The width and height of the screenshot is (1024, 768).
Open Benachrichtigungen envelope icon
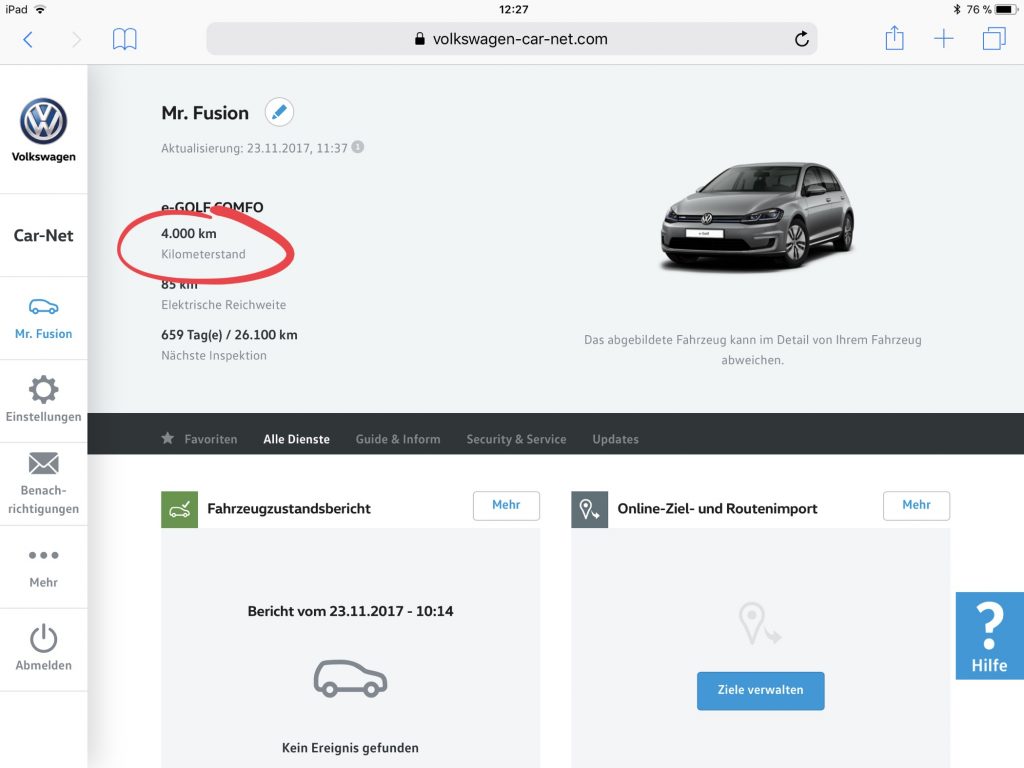(x=43, y=464)
